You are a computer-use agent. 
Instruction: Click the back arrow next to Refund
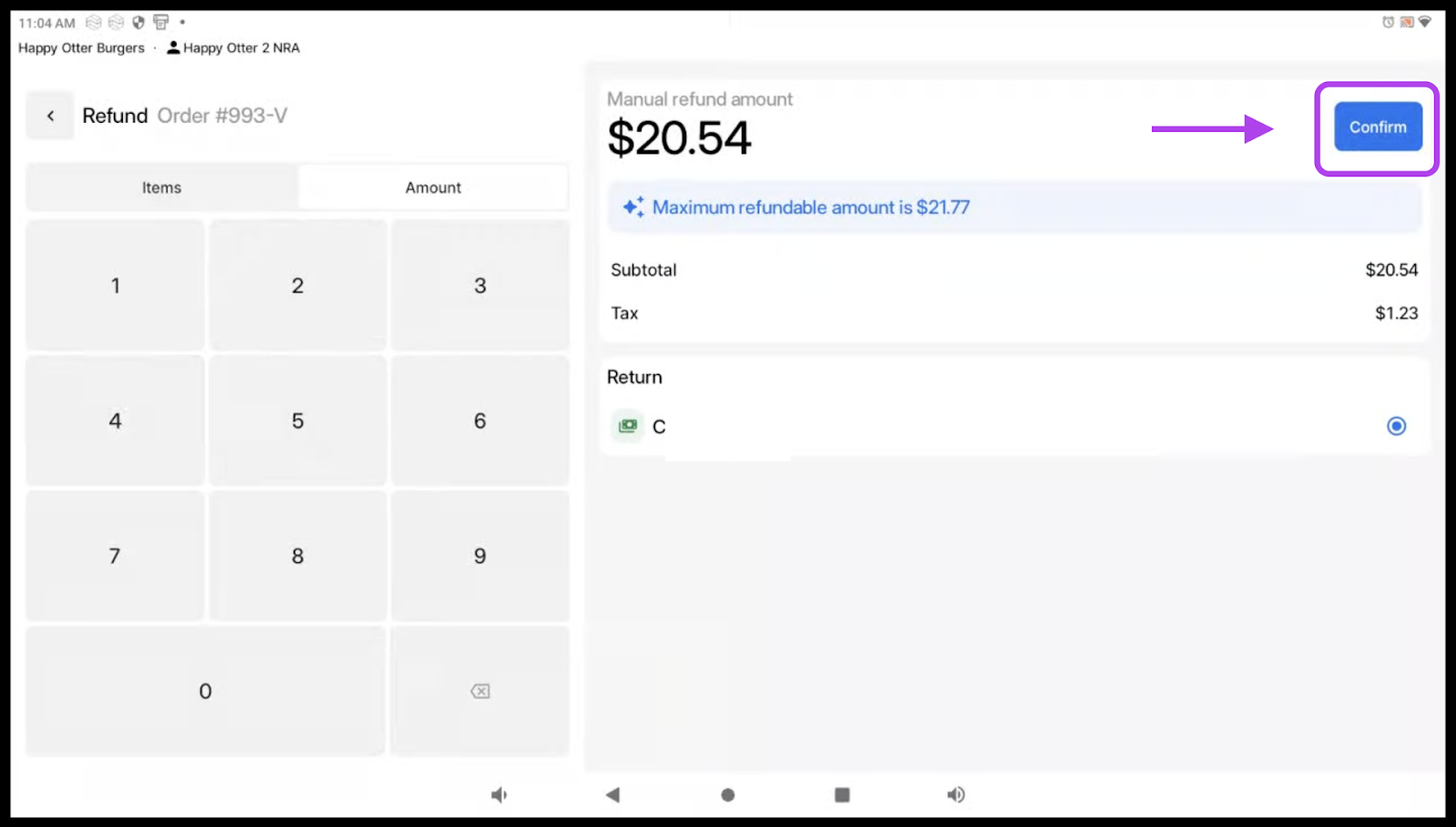(x=50, y=116)
